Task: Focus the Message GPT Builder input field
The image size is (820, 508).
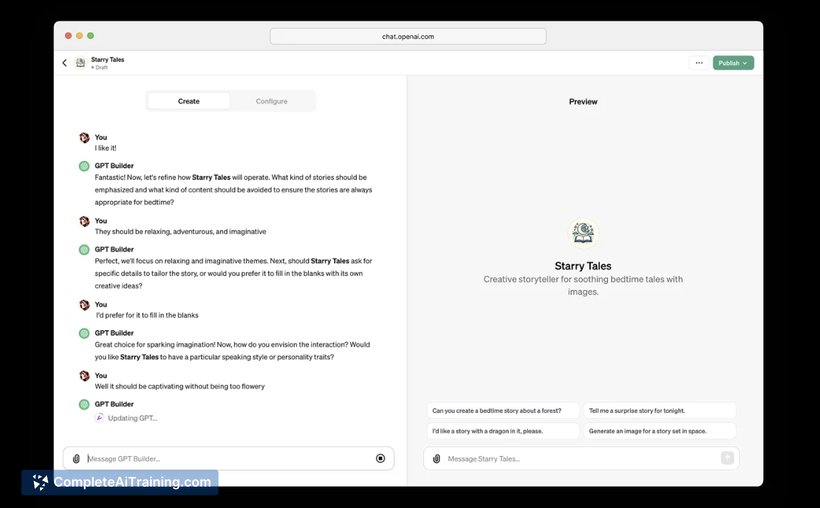Action: pyautogui.click(x=228, y=458)
